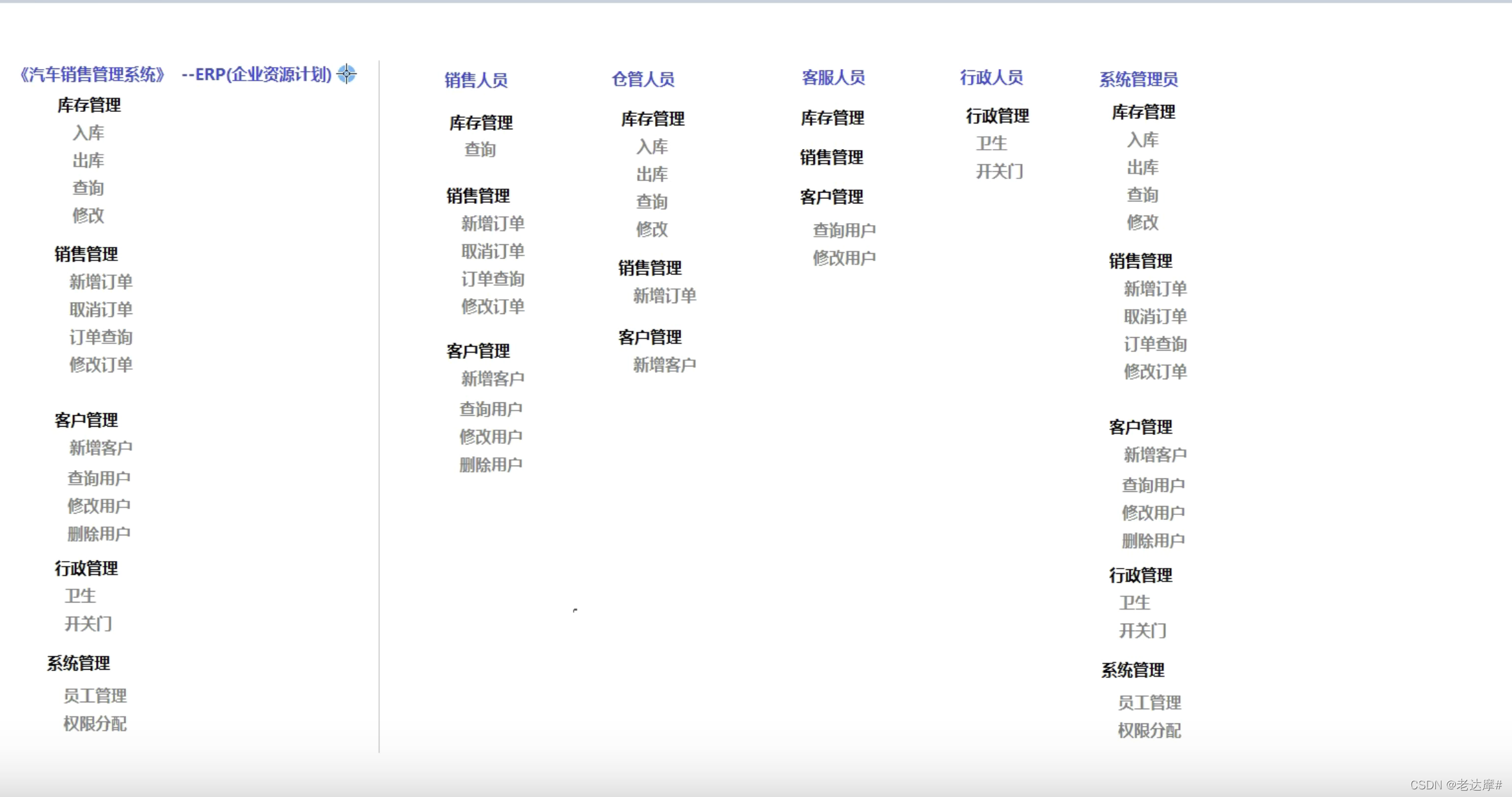Image resolution: width=1512 pixels, height=797 pixels.
Task: Open the 客服人员 role heading
Action: (833, 77)
